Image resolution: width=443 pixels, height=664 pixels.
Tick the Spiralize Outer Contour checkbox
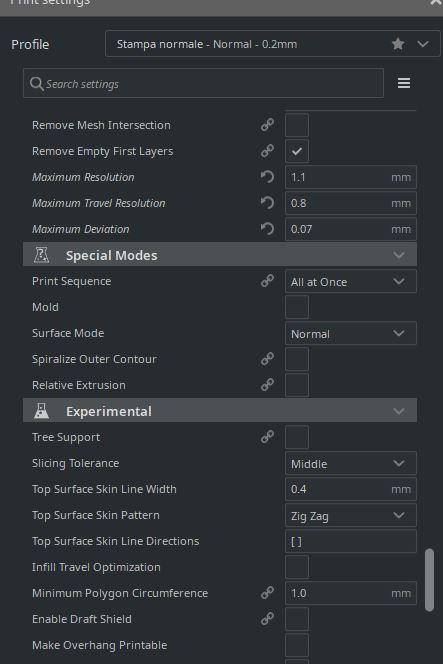click(x=297, y=359)
